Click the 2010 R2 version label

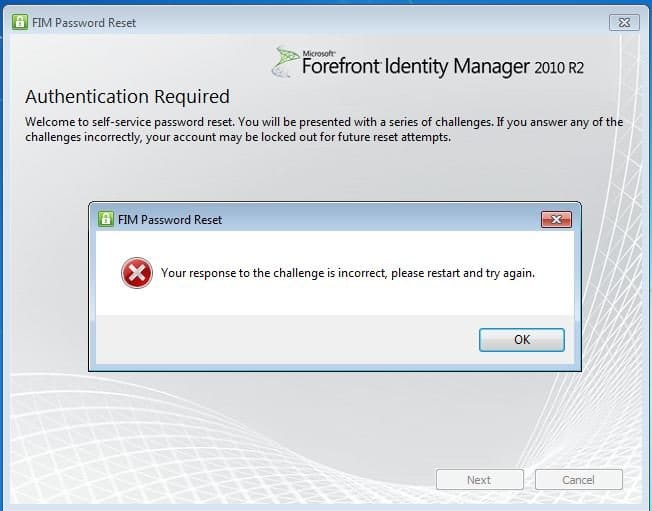click(559, 67)
